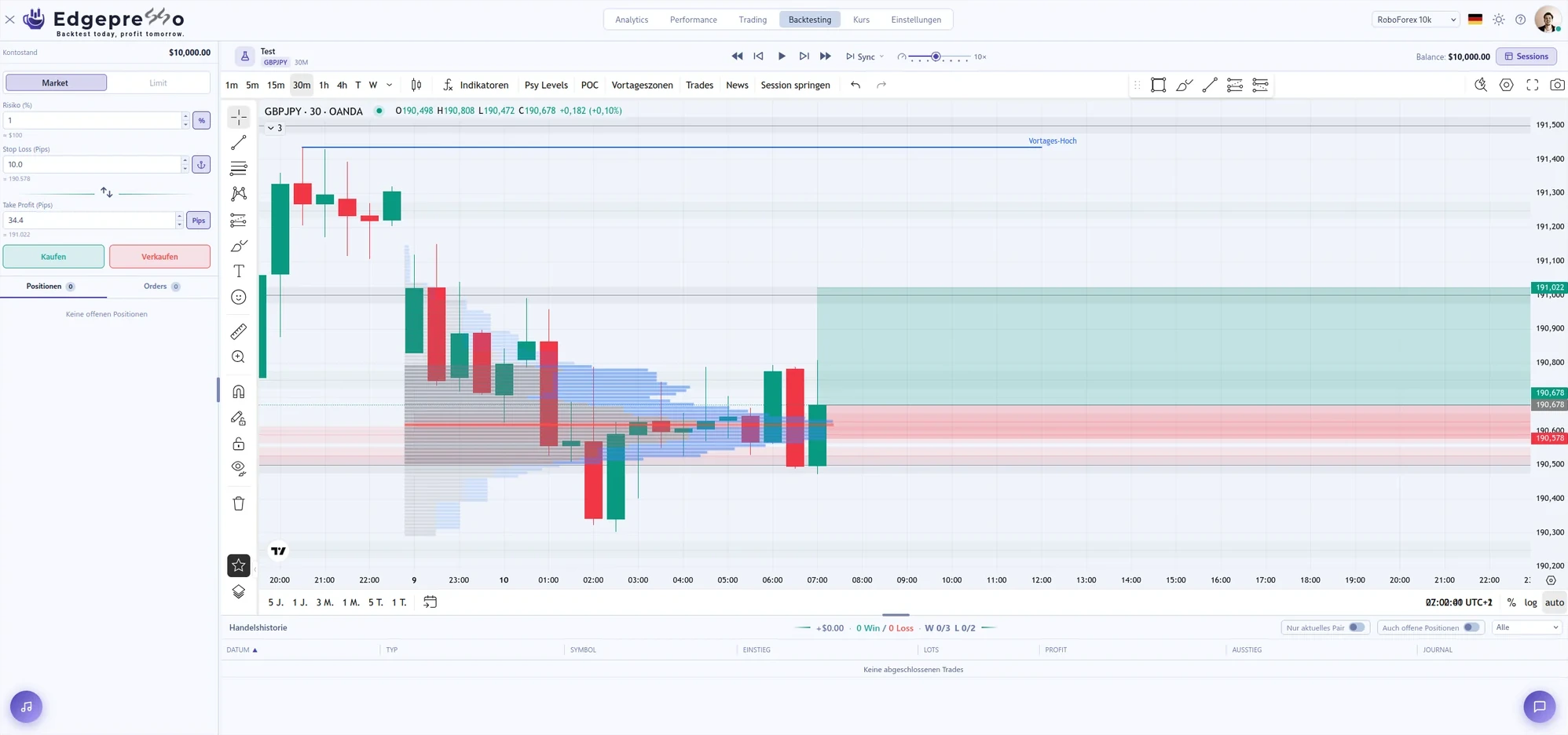
Task: Toggle light/dark theme sun icon
Action: (x=1499, y=20)
